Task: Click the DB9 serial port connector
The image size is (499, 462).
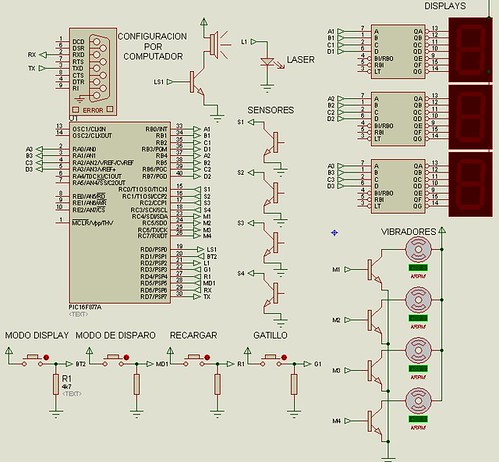Action: pos(93,72)
